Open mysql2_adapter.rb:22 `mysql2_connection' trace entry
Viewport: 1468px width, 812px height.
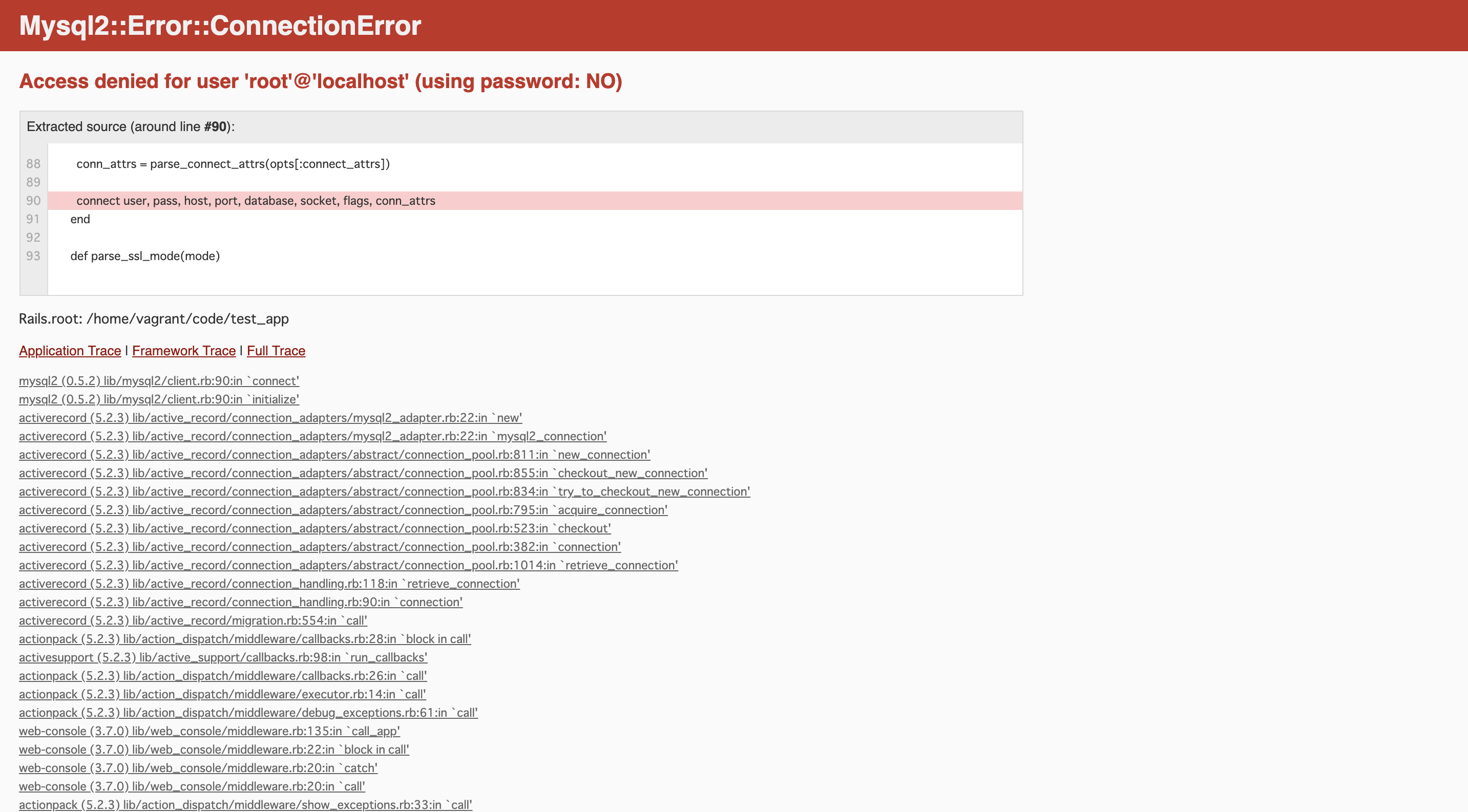coord(312,436)
